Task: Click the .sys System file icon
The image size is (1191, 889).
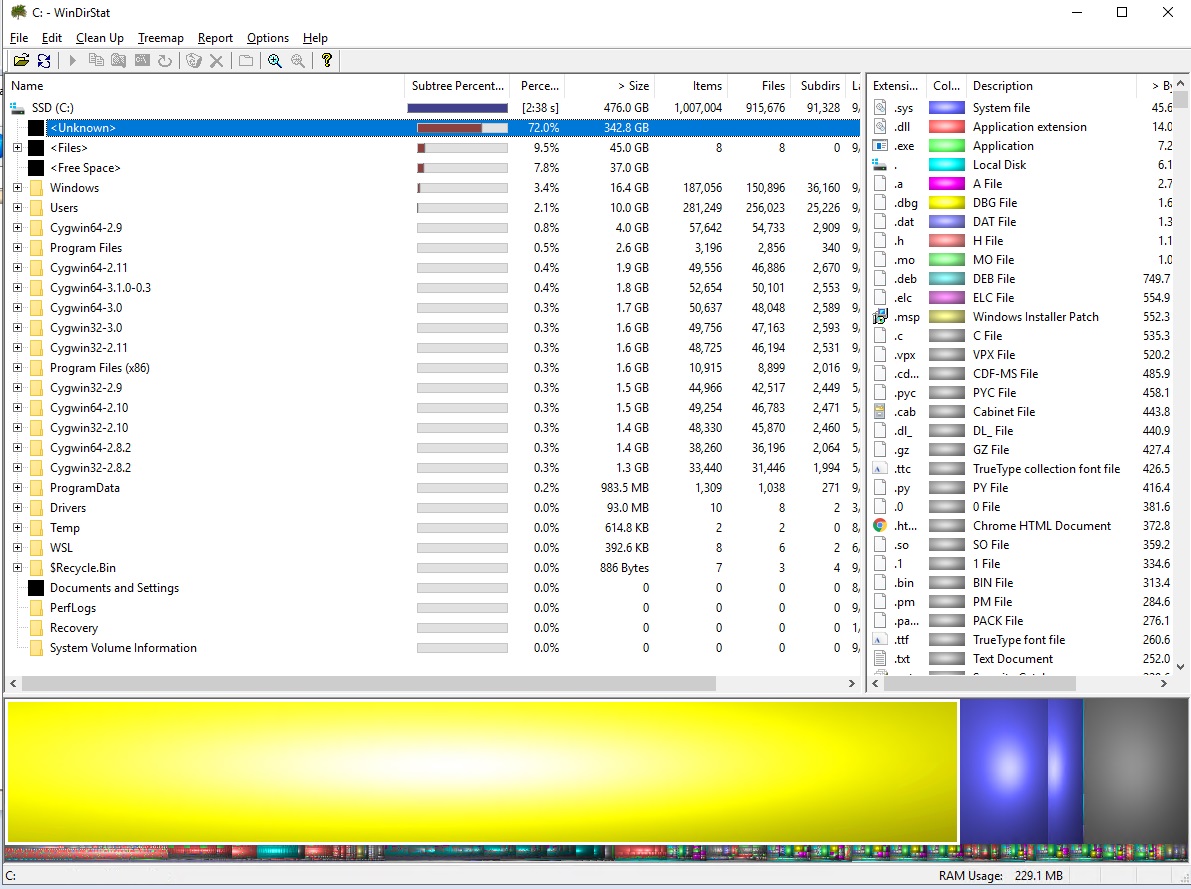Action: point(880,108)
